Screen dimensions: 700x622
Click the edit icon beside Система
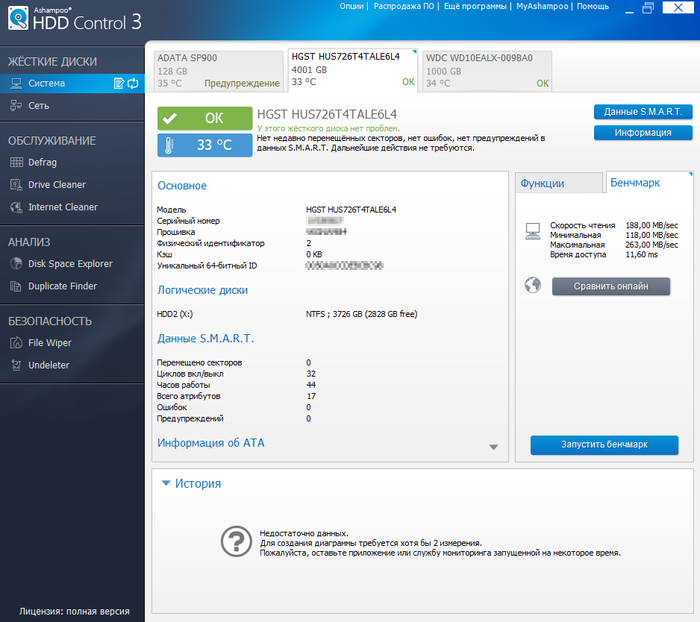pos(119,83)
